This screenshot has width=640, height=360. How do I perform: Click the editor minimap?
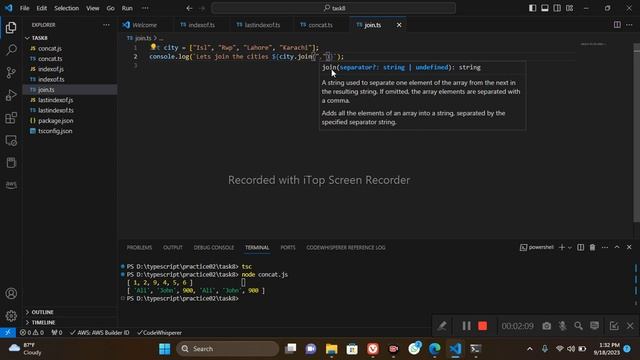[x=593, y=44]
